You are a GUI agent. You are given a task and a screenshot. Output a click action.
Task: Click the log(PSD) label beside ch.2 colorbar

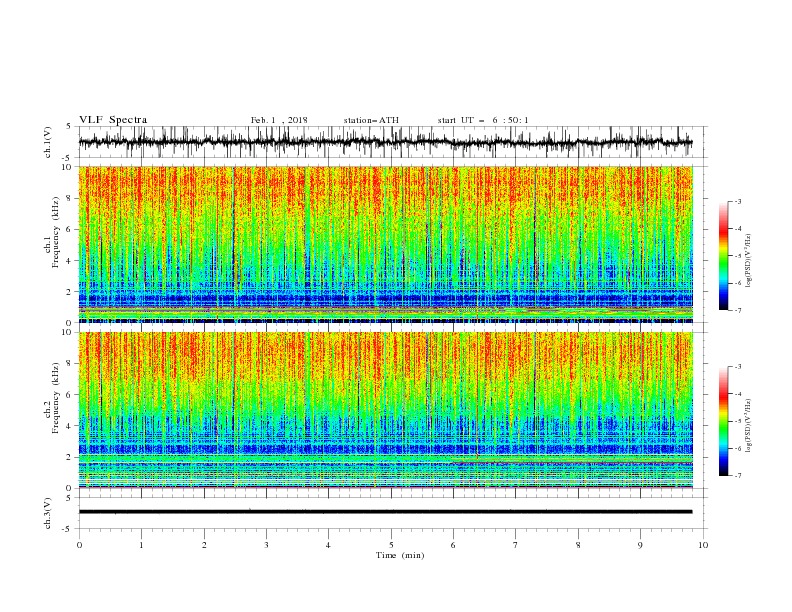(x=748, y=426)
